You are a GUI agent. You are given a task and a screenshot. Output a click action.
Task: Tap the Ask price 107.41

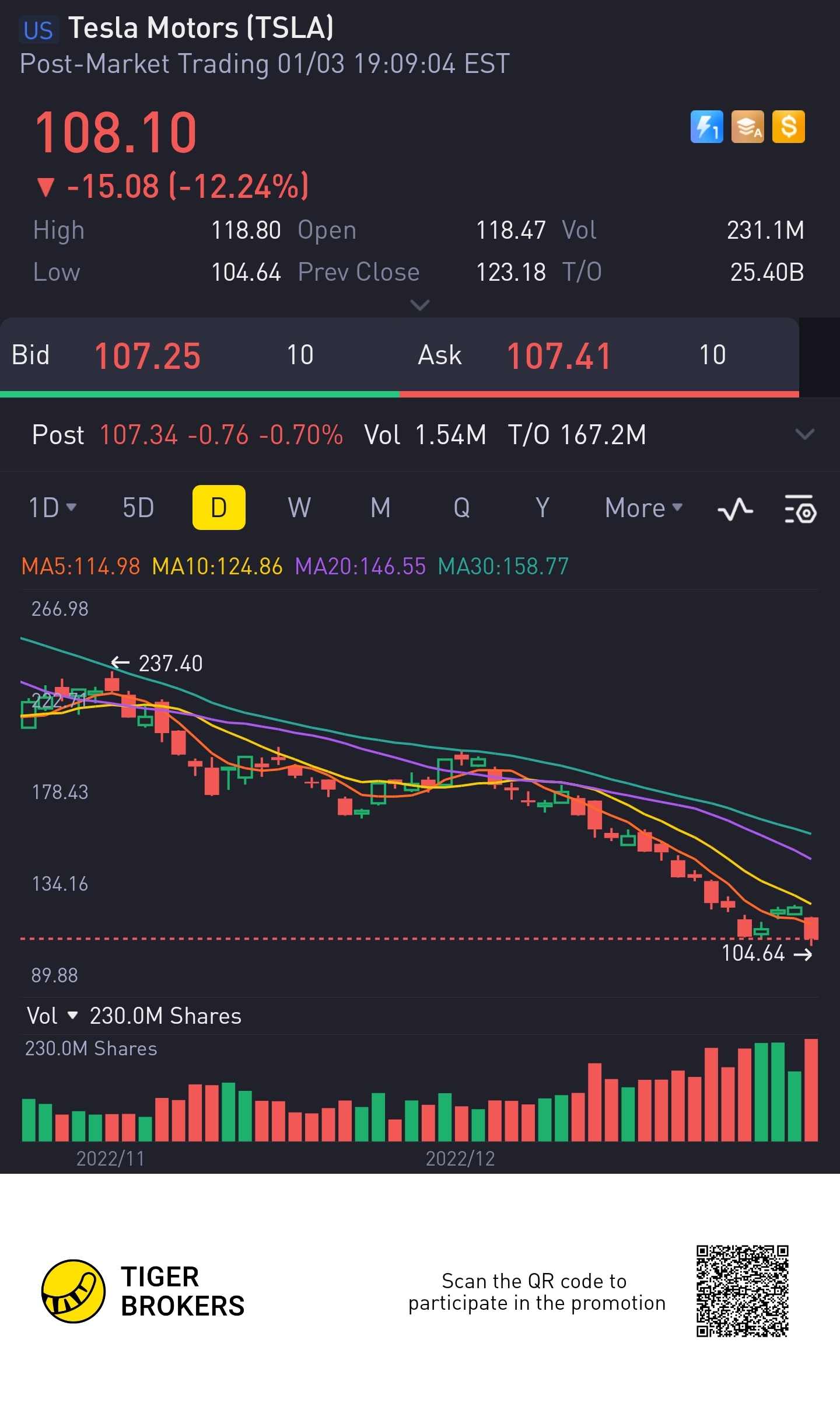559,356
